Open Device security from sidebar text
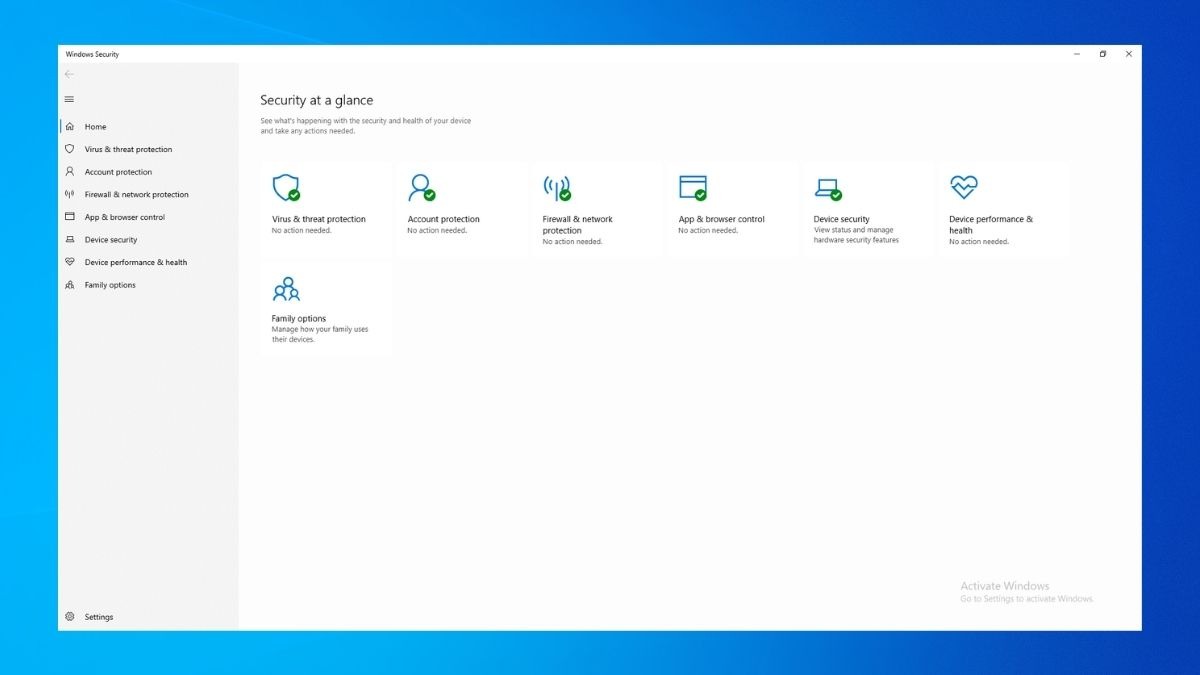The height and width of the screenshot is (675, 1200). [x=111, y=240]
